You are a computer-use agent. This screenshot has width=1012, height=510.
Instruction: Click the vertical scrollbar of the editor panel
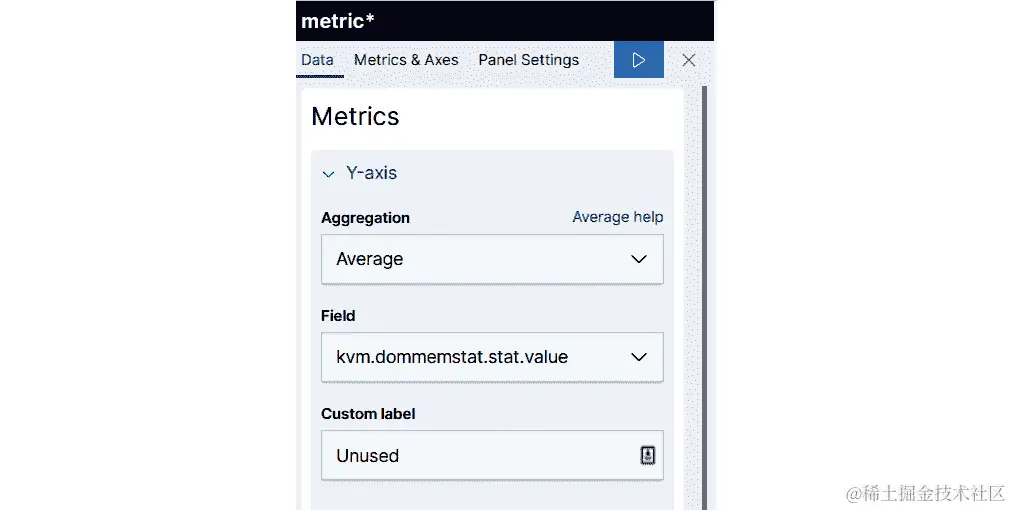[x=704, y=300]
